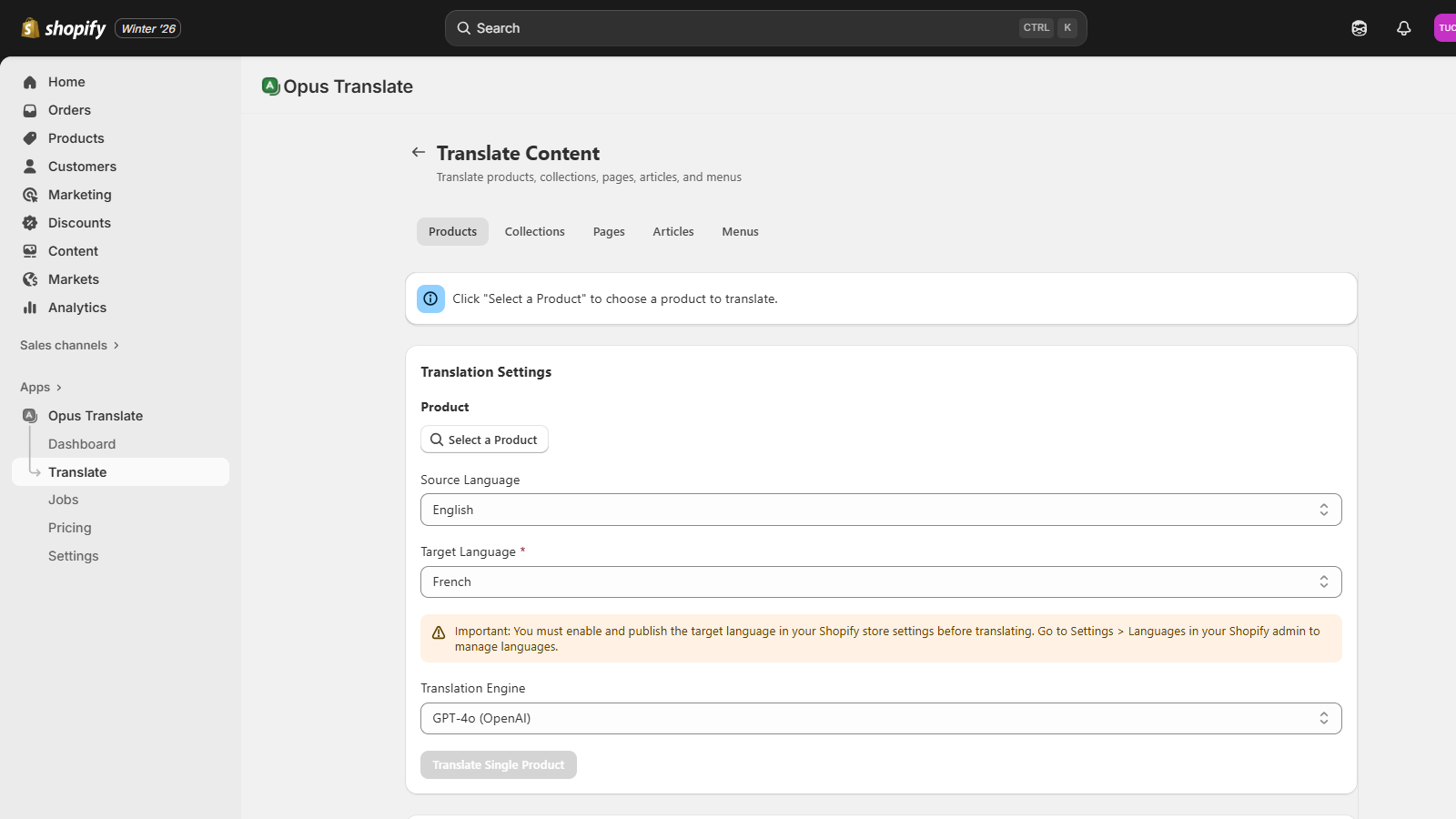Click the notifications bell icon

coord(1403,28)
